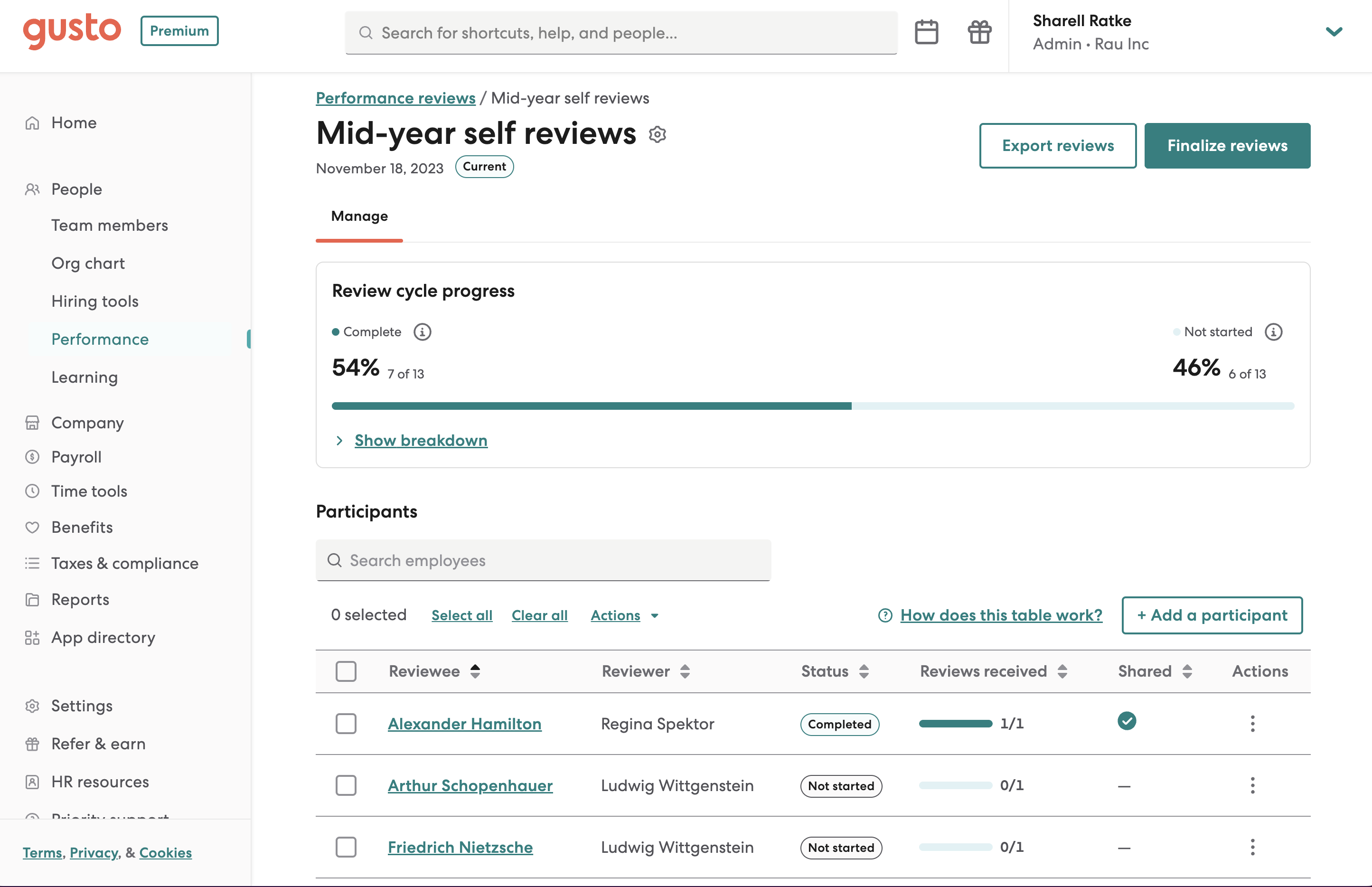Viewport: 1372px width, 887px height.
Task: Click the Benefits heart icon
Action: click(x=32, y=527)
